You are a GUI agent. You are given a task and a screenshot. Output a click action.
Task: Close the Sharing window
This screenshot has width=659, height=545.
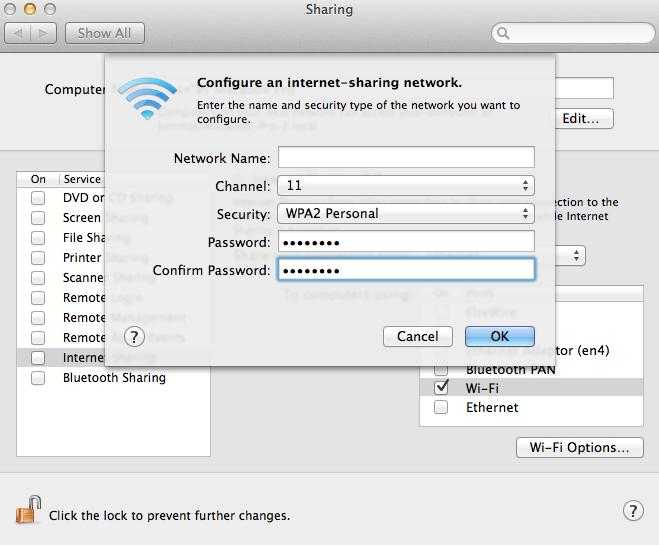click(9, 9)
